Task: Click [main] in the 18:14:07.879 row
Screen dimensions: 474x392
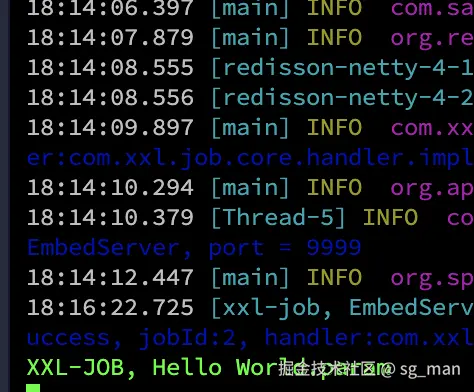Action: click(250, 38)
